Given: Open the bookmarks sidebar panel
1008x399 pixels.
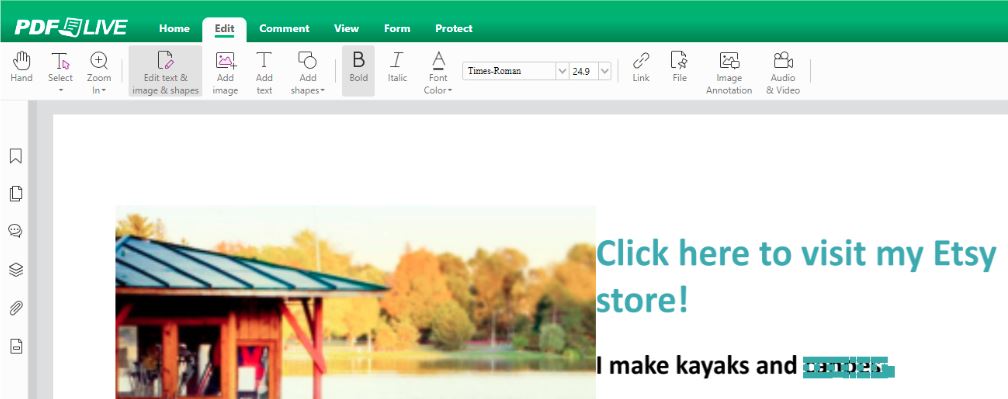Looking at the screenshot, I should click(15, 155).
